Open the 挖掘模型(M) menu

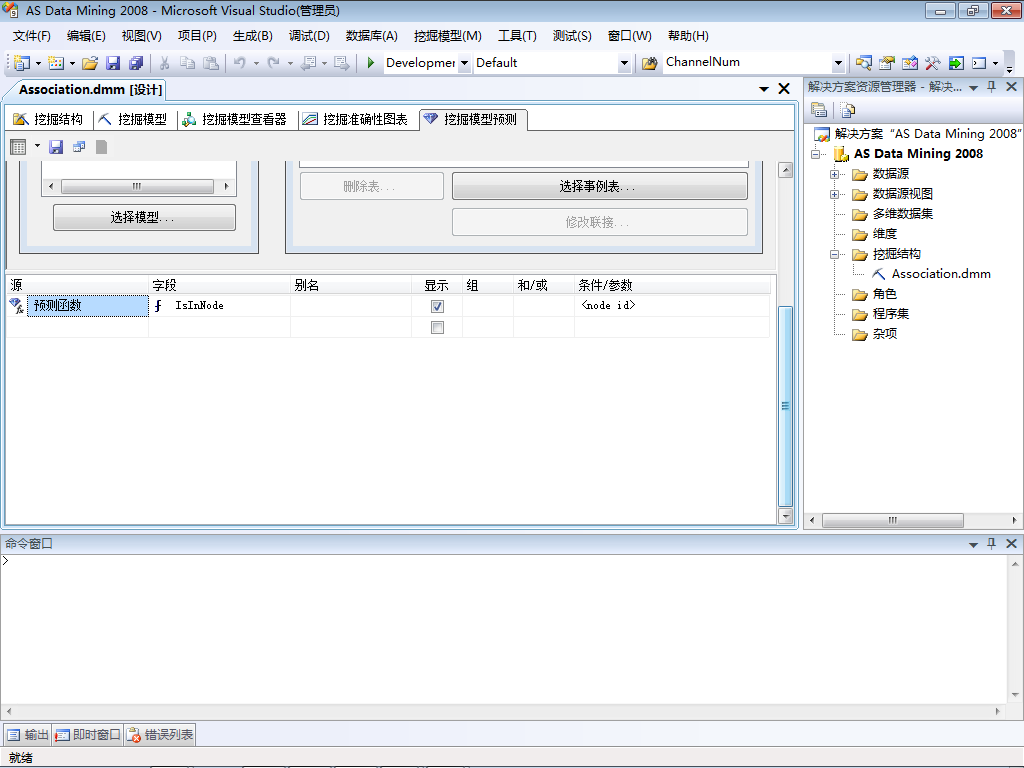coord(447,36)
